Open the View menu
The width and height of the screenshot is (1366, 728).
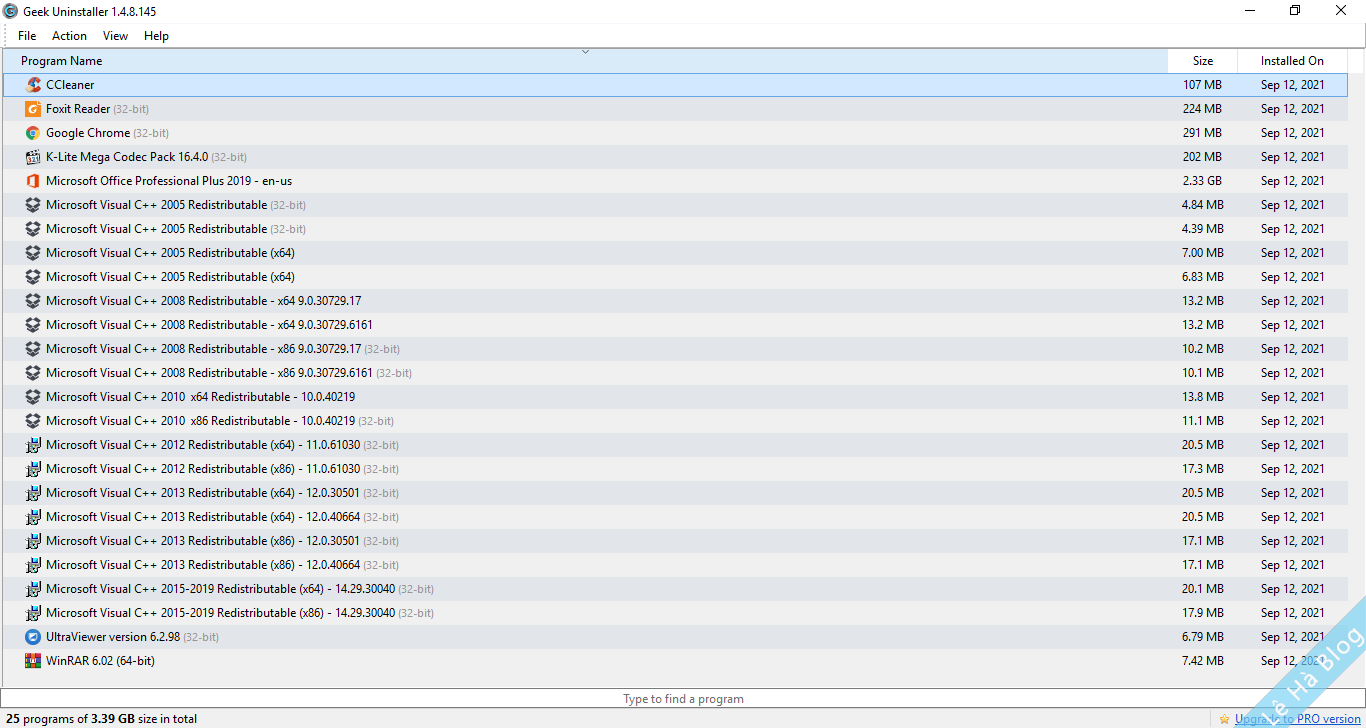[115, 35]
